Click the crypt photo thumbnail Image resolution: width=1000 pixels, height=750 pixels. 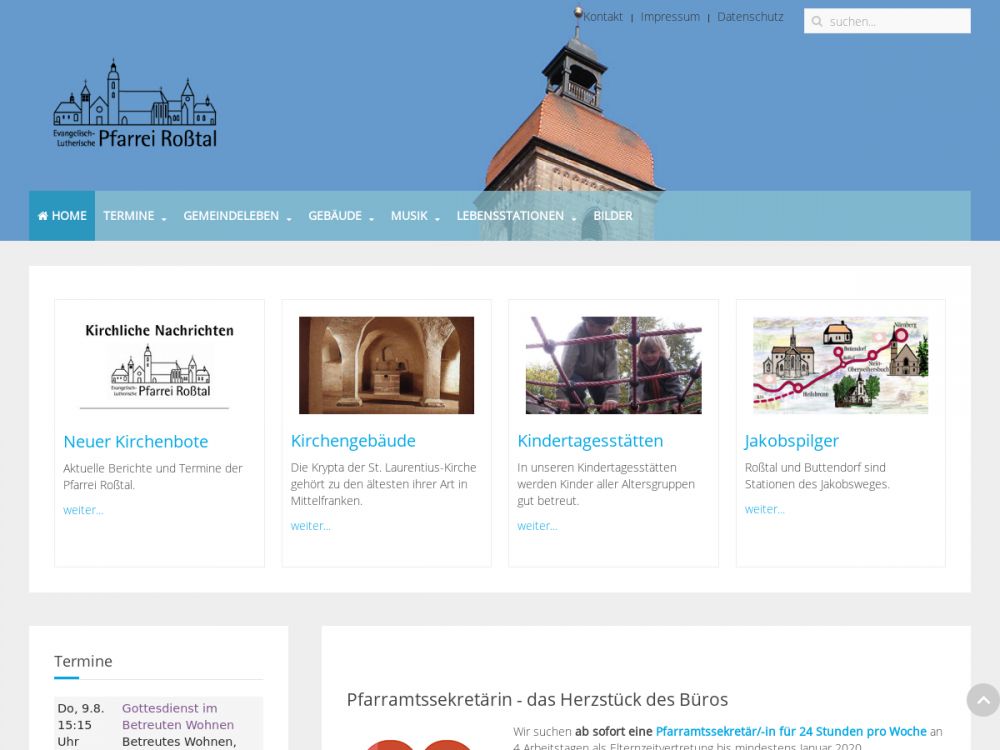click(x=386, y=365)
